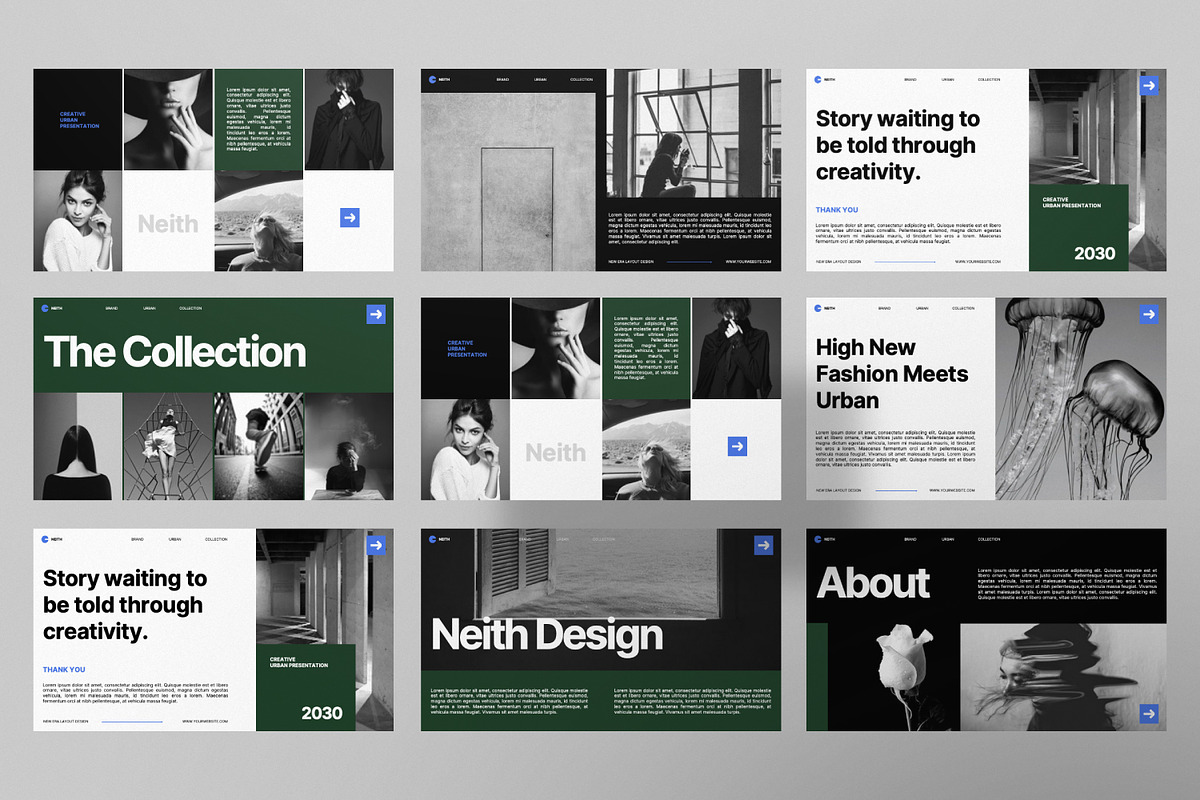Screen dimensions: 1200x800
Task: Select COLLECTION in the About slide header
Action: 989,539
